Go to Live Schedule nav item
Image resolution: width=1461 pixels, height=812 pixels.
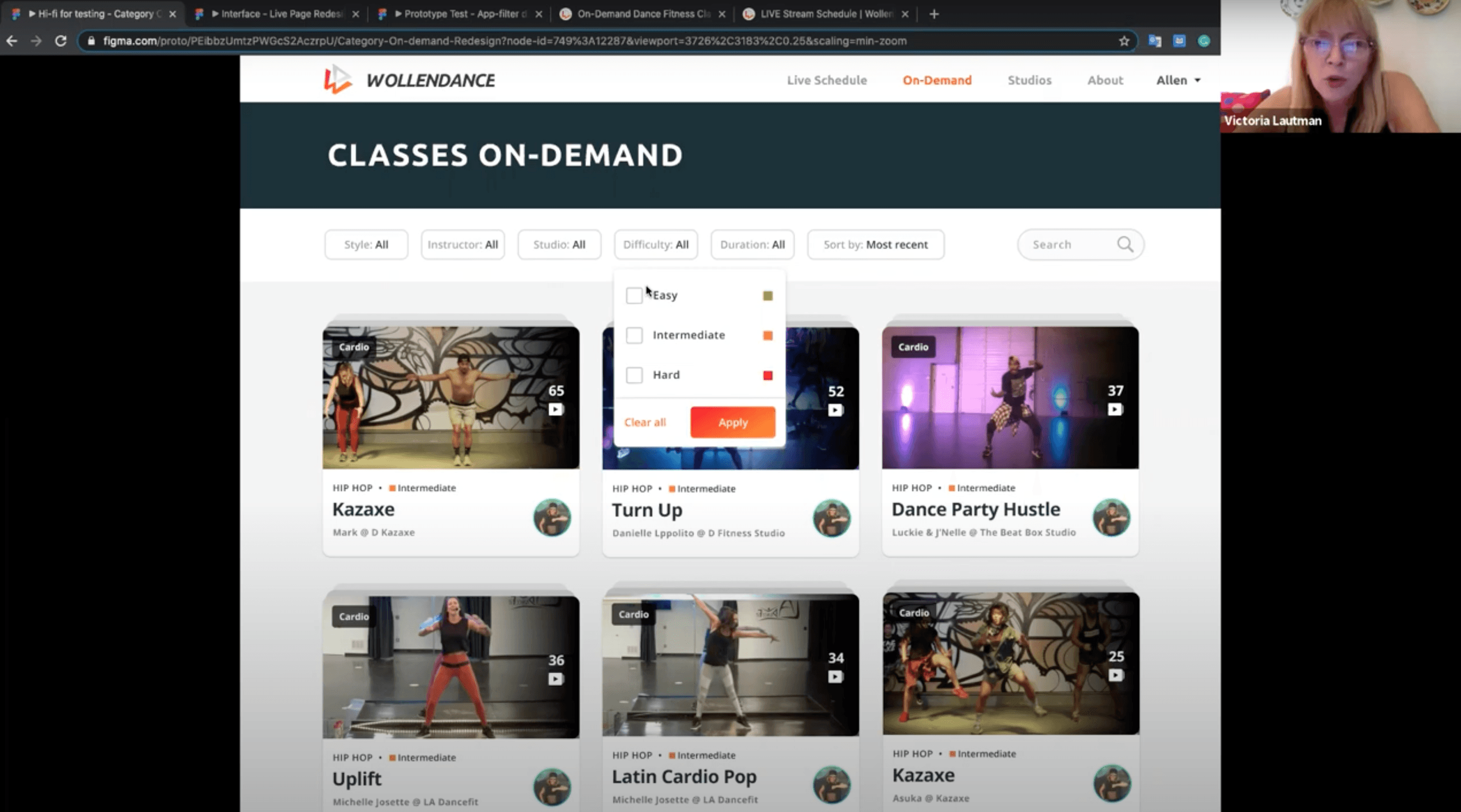coord(827,80)
